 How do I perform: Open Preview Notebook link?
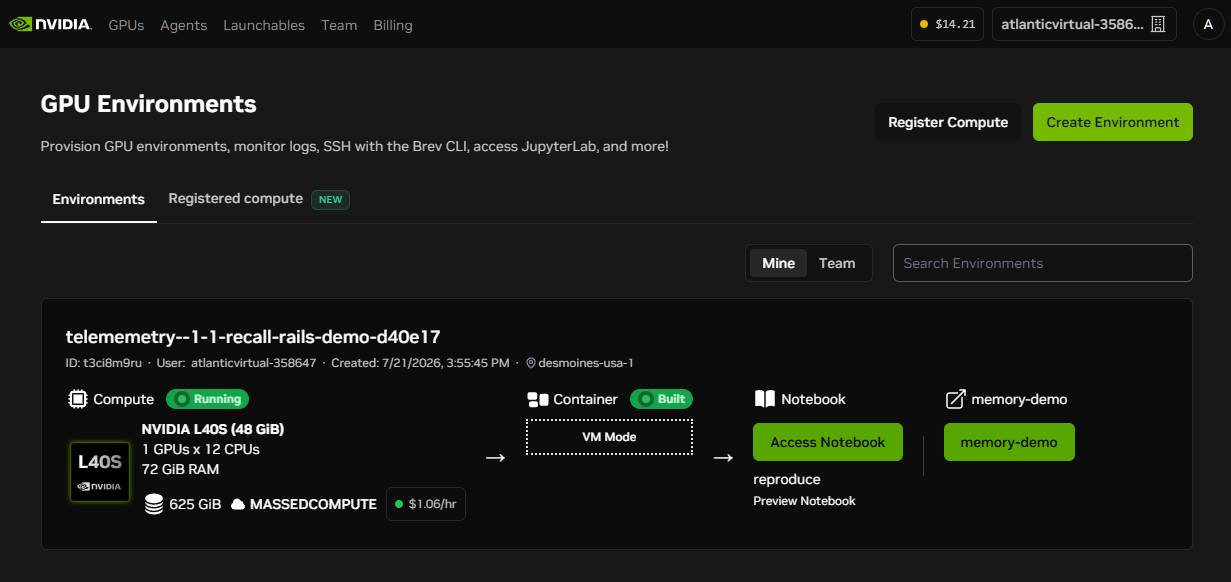click(804, 501)
